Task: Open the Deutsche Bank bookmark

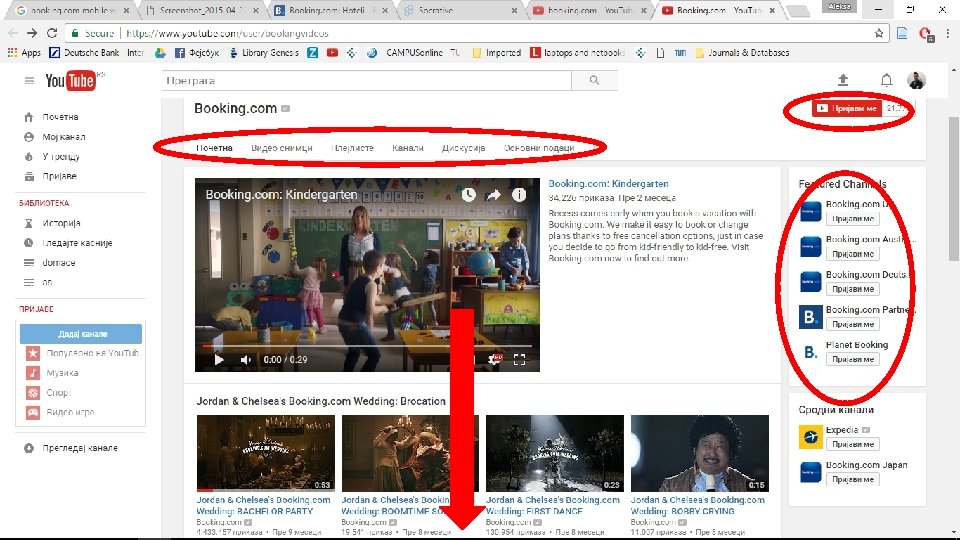Action: 84,53
